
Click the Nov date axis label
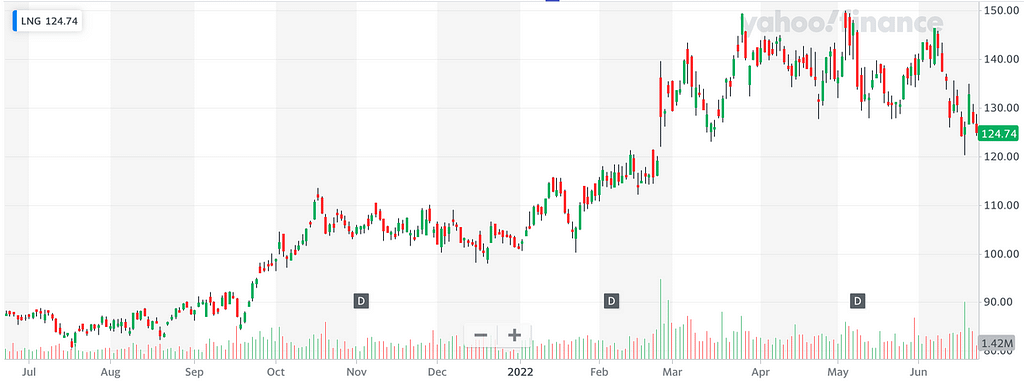pos(357,373)
